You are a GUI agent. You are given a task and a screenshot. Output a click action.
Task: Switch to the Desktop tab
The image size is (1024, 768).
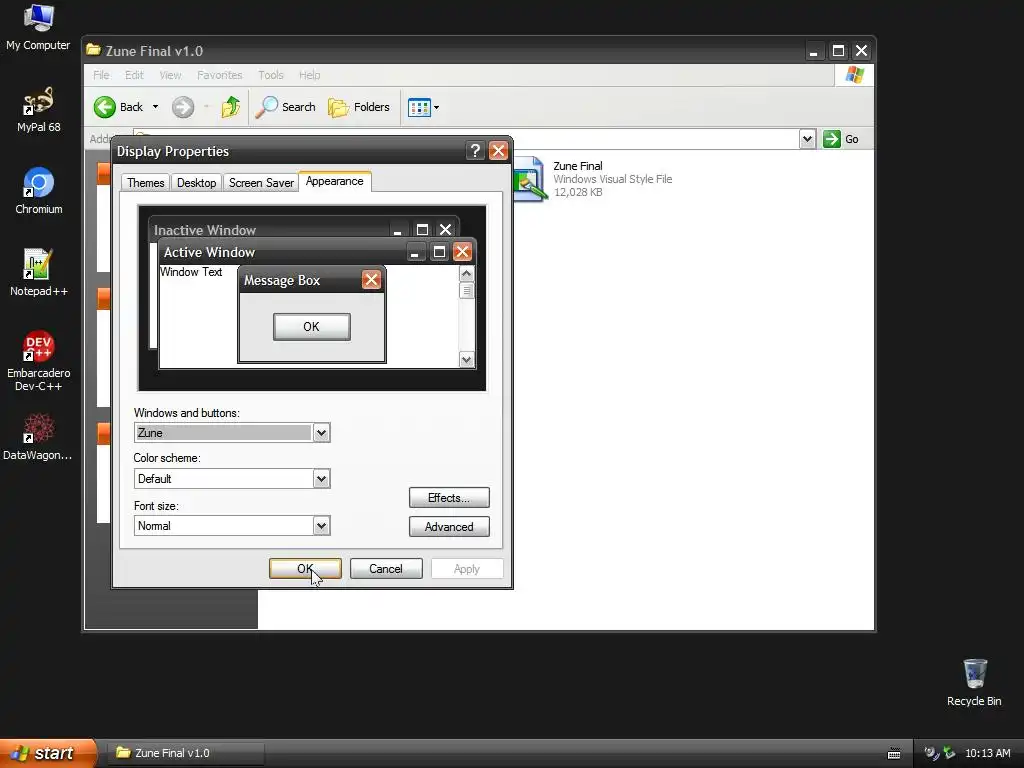point(196,183)
